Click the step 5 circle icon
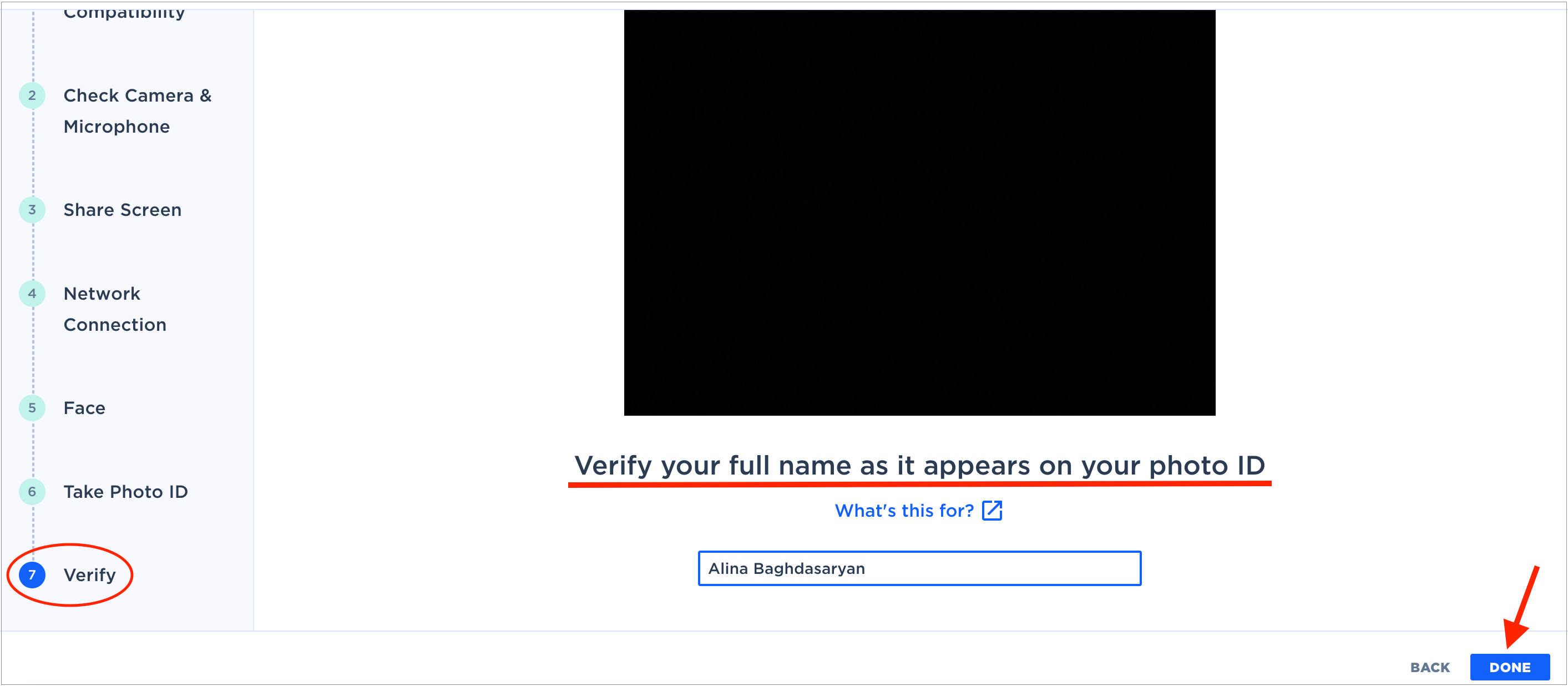This screenshot has height=686, width=1568. click(x=32, y=408)
